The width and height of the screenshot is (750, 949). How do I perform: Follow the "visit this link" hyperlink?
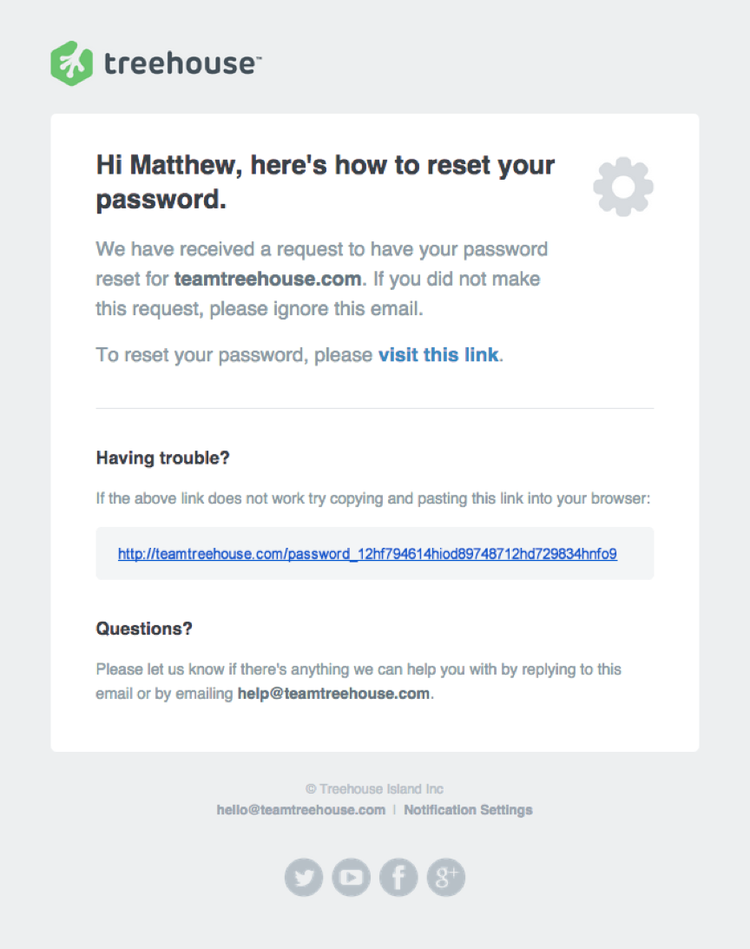pyautogui.click(x=438, y=355)
